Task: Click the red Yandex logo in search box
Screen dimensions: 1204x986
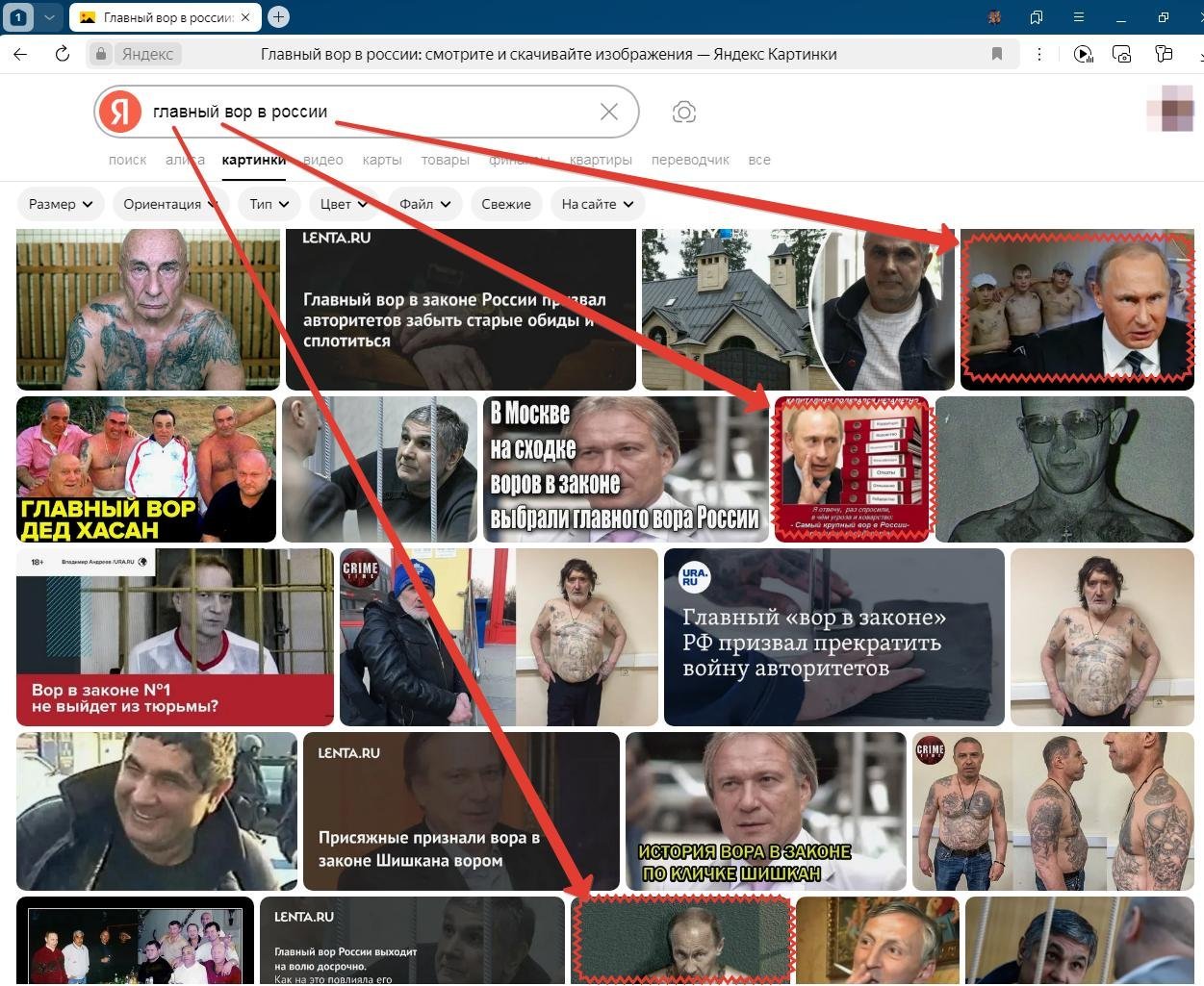Action: (120, 112)
